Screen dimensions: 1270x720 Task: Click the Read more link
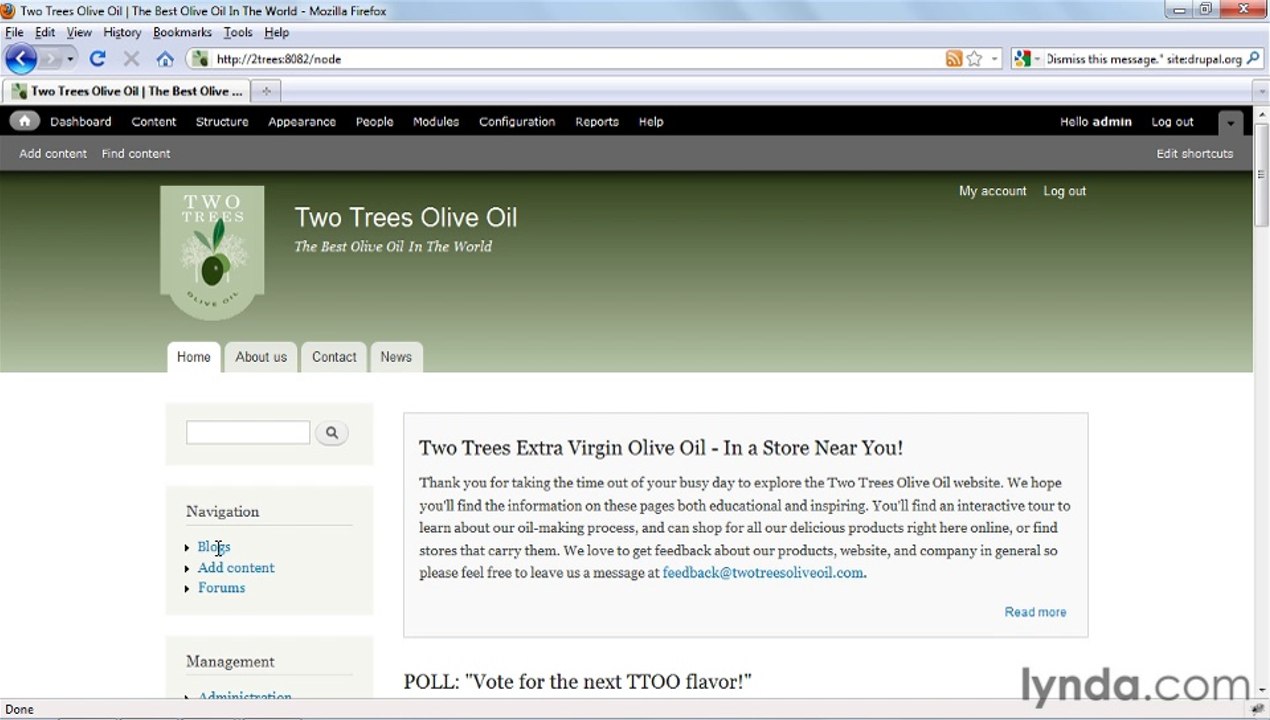click(1035, 612)
